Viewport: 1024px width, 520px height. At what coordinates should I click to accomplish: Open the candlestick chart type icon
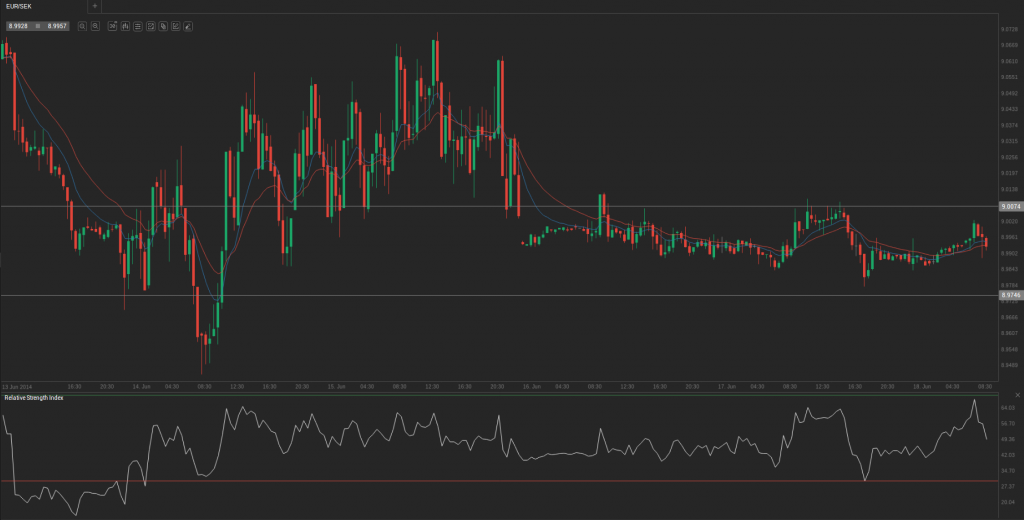[125, 26]
